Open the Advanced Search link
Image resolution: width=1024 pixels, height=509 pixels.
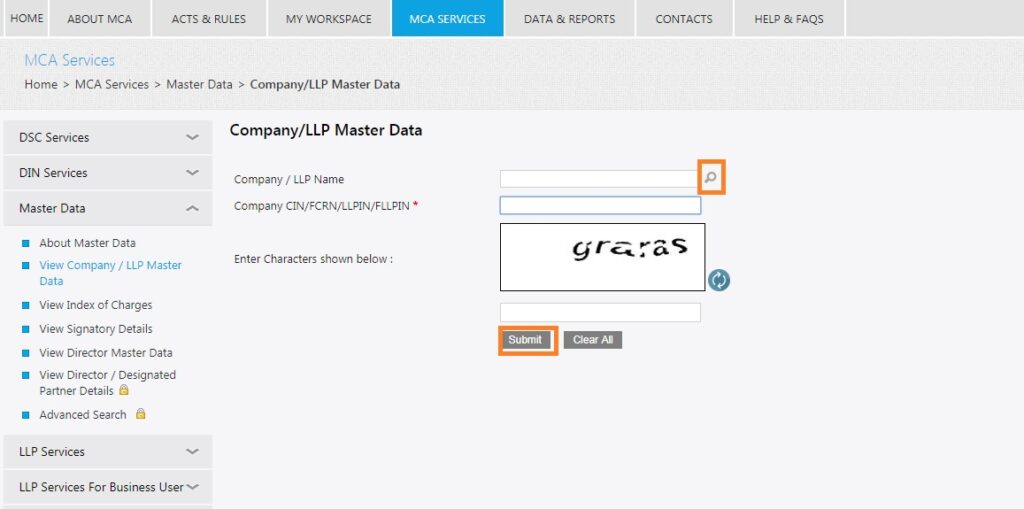(x=83, y=415)
